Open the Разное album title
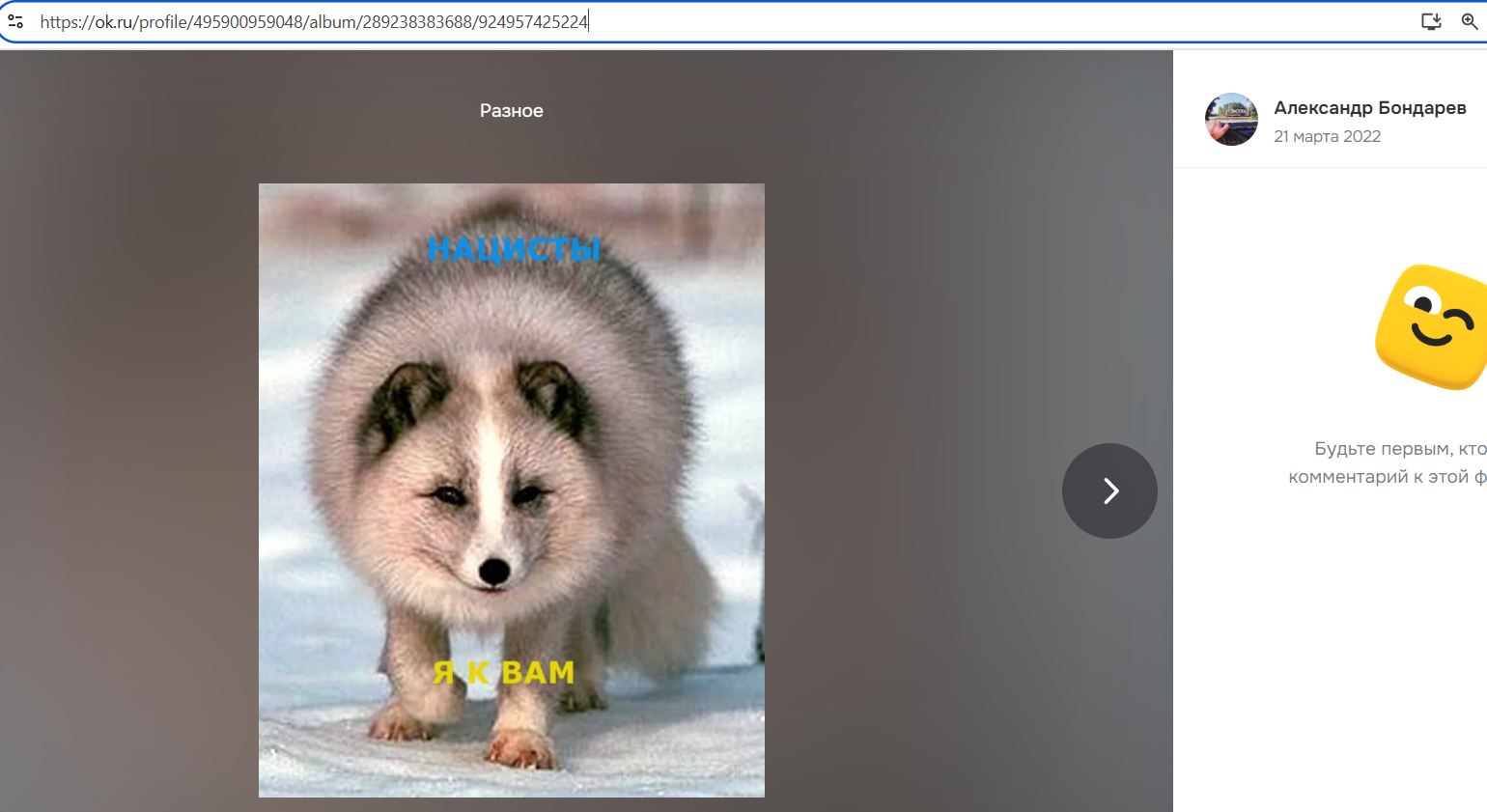The height and width of the screenshot is (812, 1487). click(511, 111)
